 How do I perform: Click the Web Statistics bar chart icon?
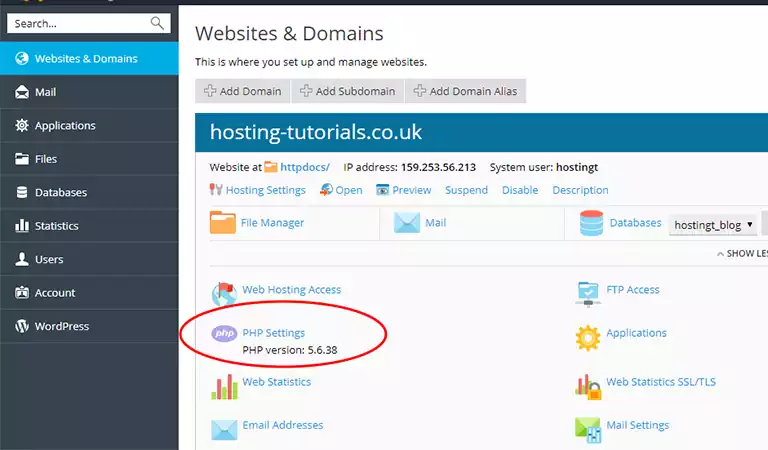(x=224, y=387)
